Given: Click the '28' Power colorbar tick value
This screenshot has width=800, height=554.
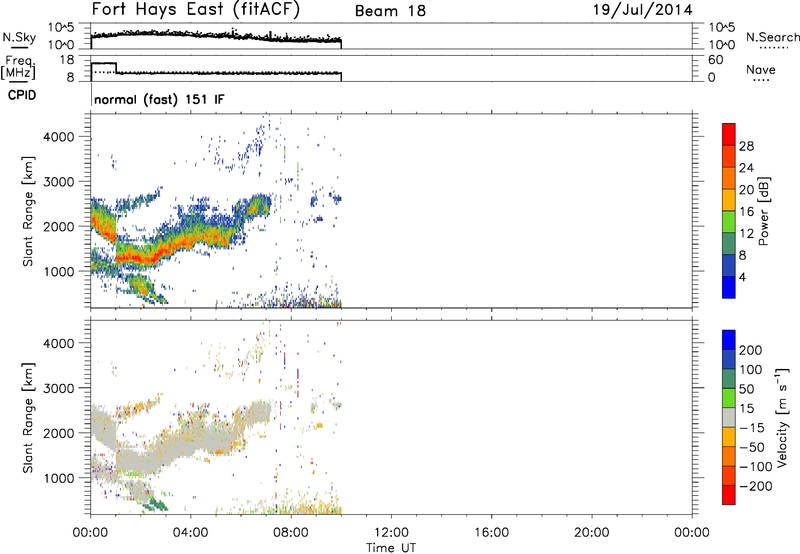Looking at the screenshot, I should pos(746,146).
